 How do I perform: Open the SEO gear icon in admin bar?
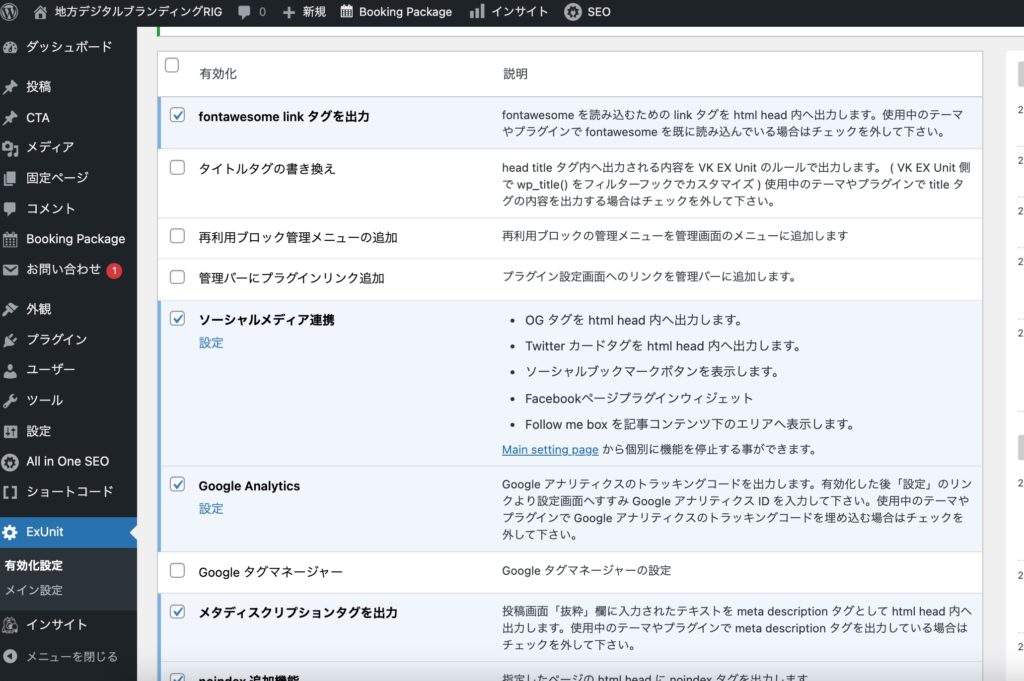tap(573, 12)
